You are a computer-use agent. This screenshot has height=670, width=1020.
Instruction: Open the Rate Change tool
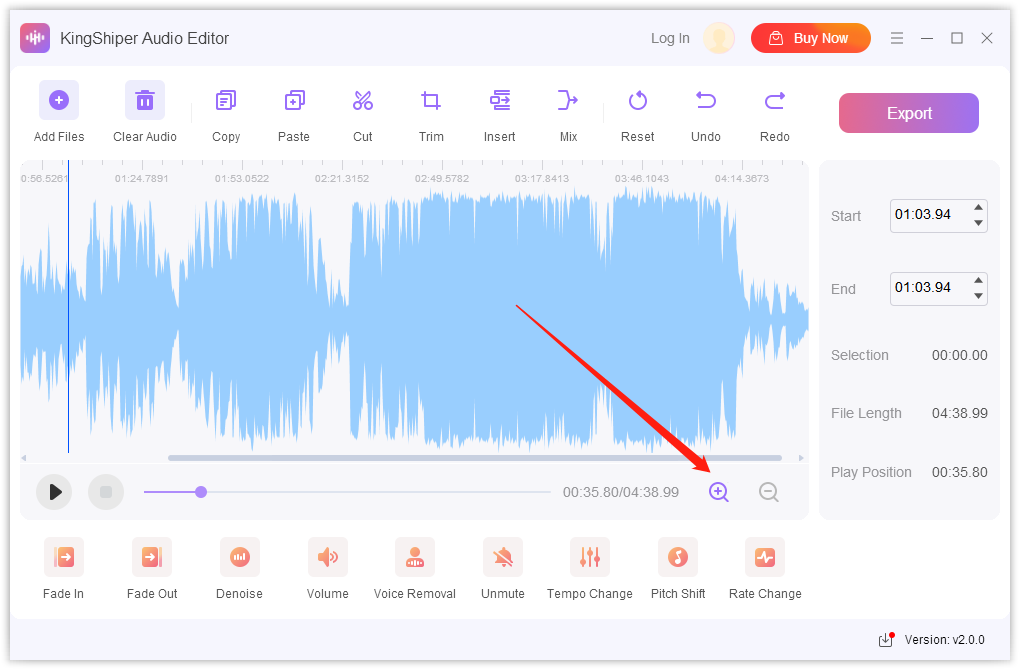tap(765, 557)
